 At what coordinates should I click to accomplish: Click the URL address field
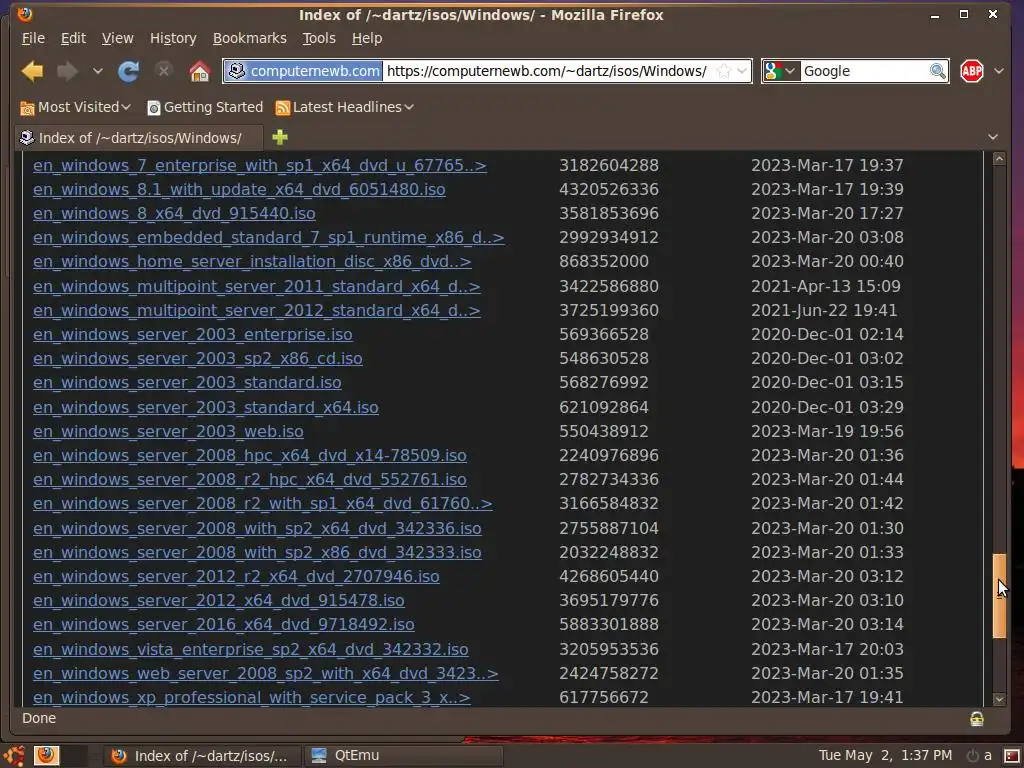pyautogui.click(x=547, y=71)
